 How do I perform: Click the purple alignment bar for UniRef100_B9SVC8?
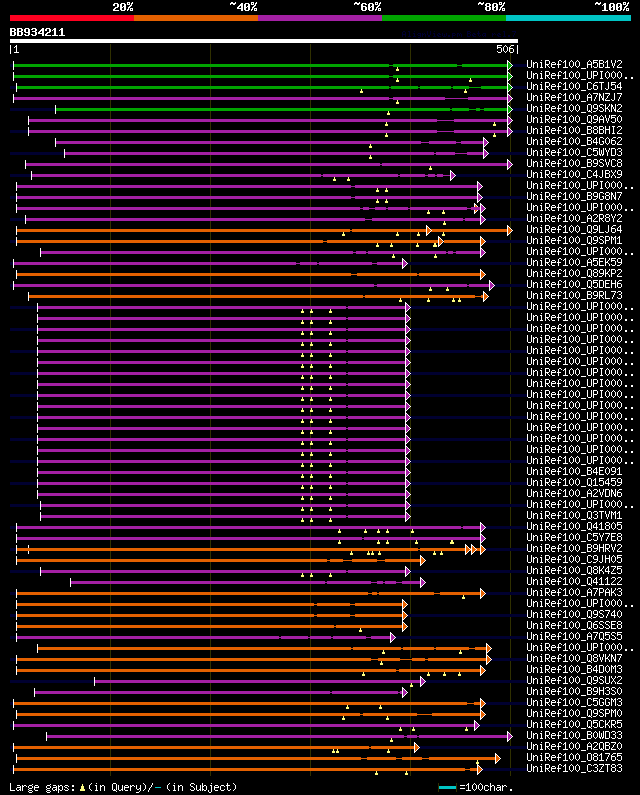267,164
